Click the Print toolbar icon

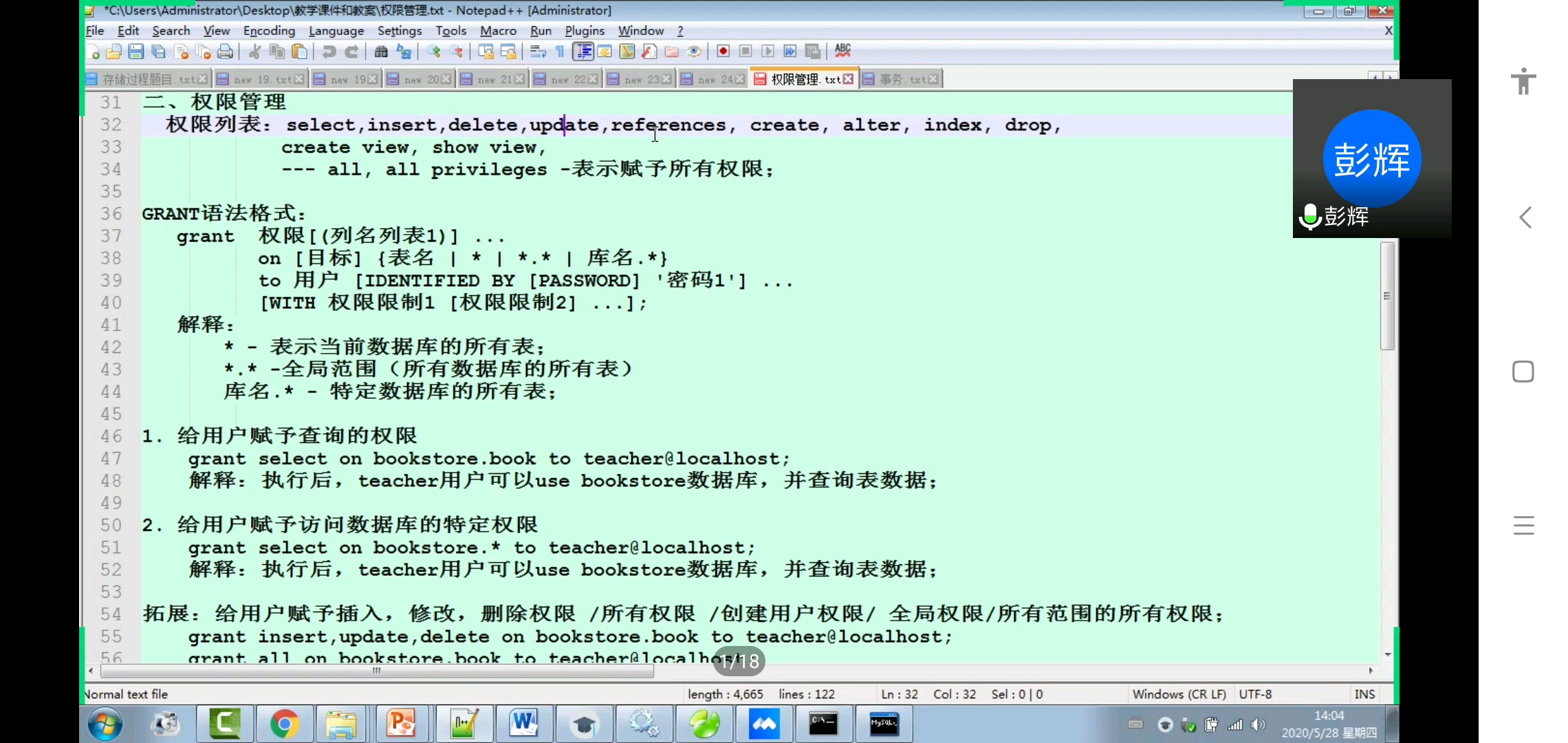click(x=225, y=52)
